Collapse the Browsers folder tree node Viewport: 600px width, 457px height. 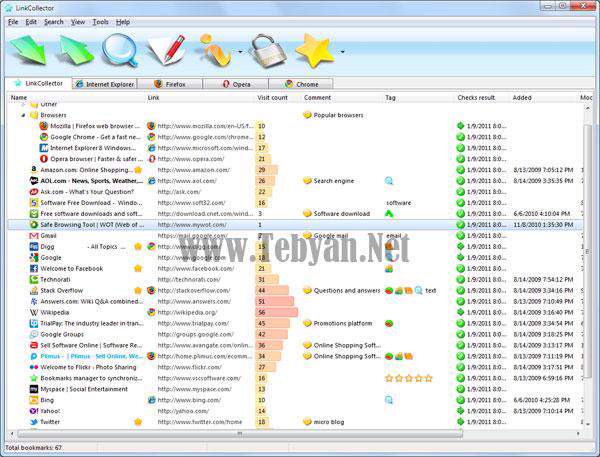(23, 115)
